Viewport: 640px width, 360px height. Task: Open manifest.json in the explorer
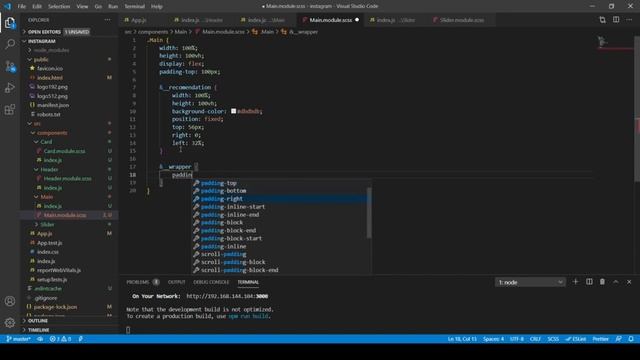pyautogui.click(x=53, y=105)
